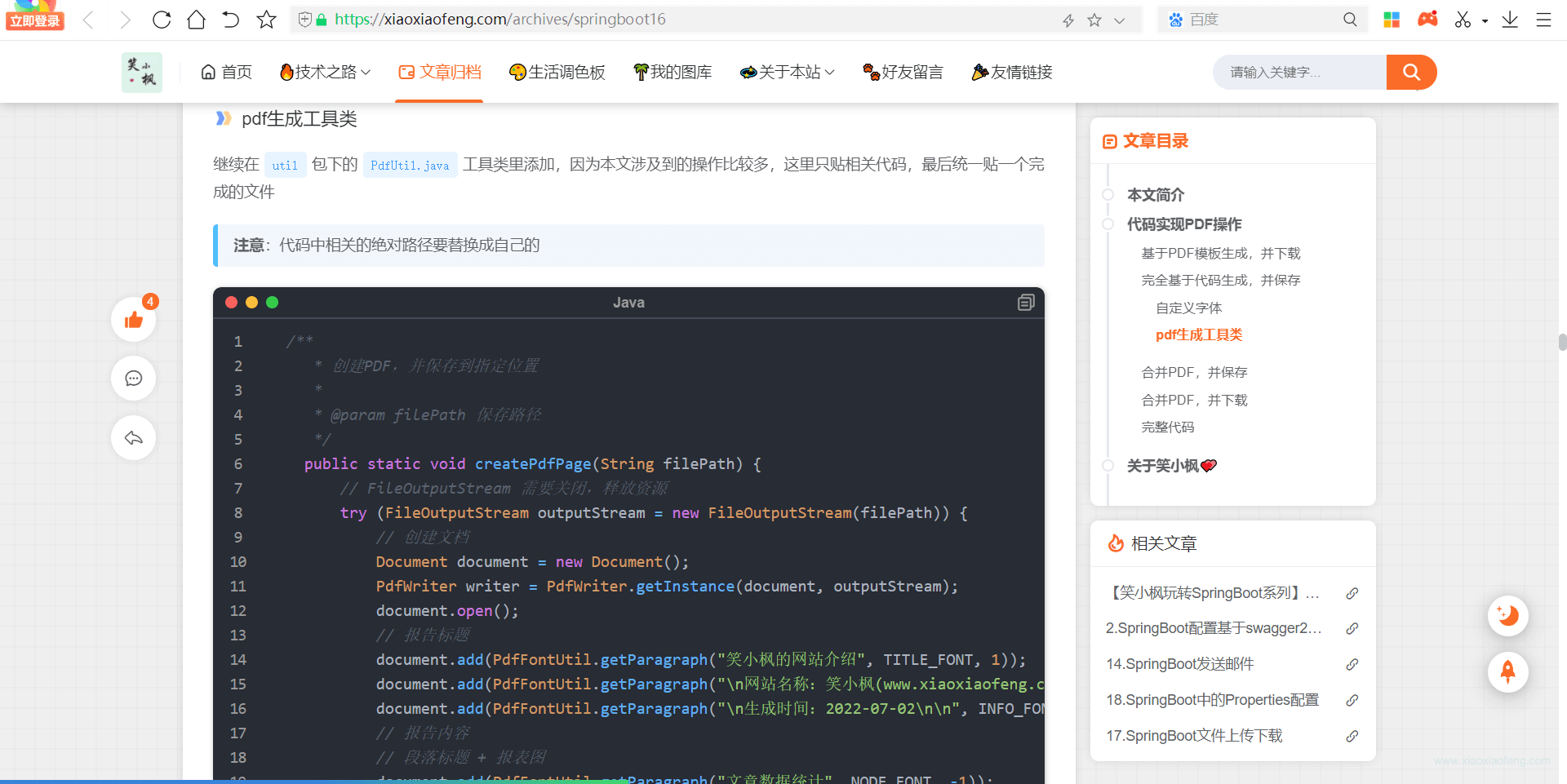Click the rocket icon to return to top
Image resolution: width=1567 pixels, height=784 pixels.
coord(1508,672)
